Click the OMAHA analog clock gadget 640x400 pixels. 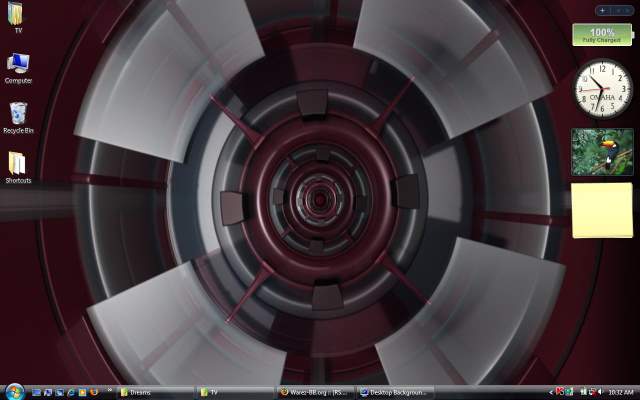pos(603,89)
